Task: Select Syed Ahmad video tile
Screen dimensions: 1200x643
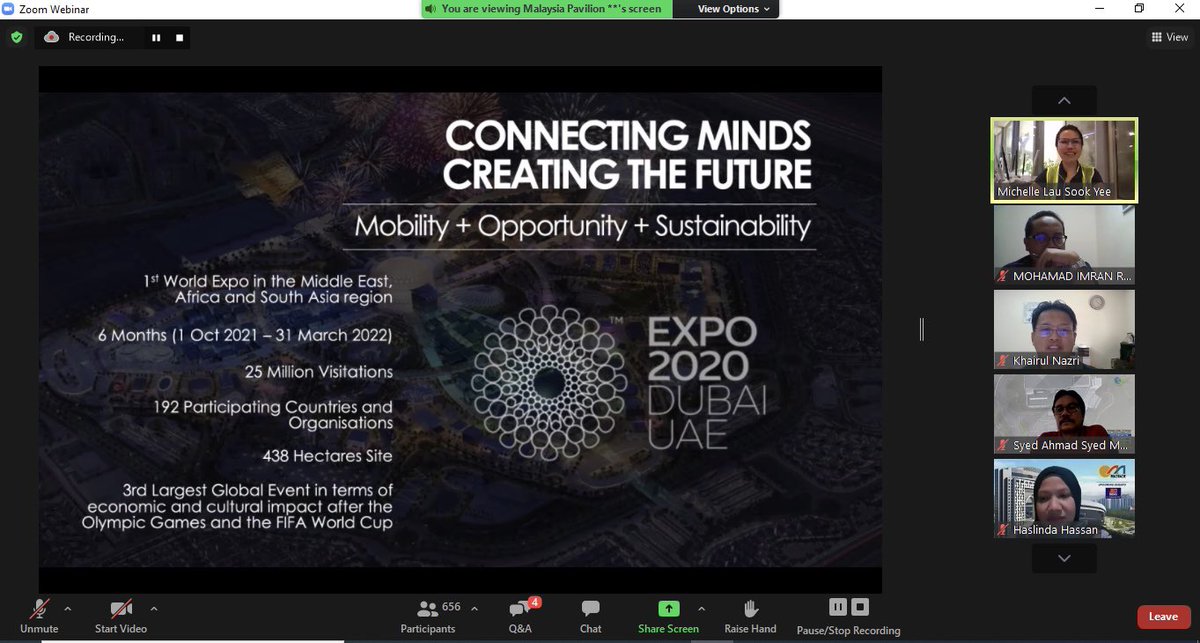Action: tap(1064, 415)
